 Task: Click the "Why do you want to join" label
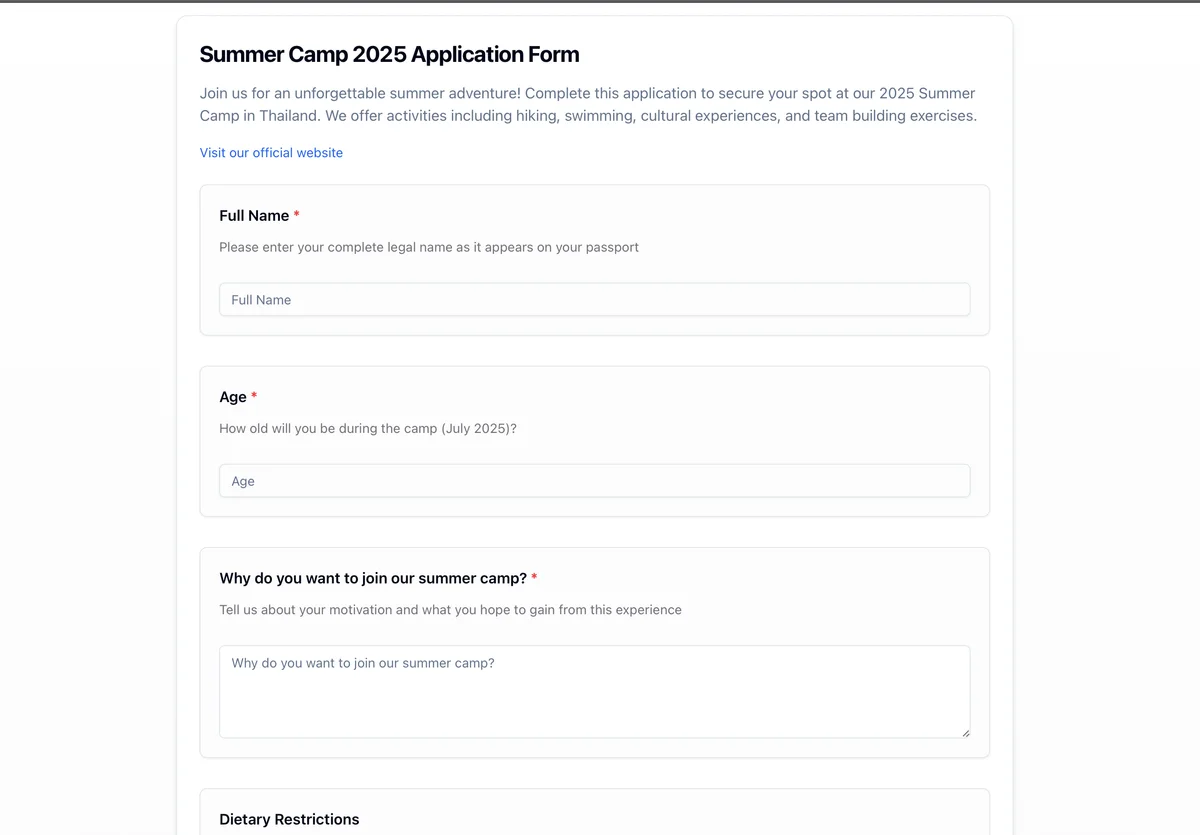[x=372, y=578]
